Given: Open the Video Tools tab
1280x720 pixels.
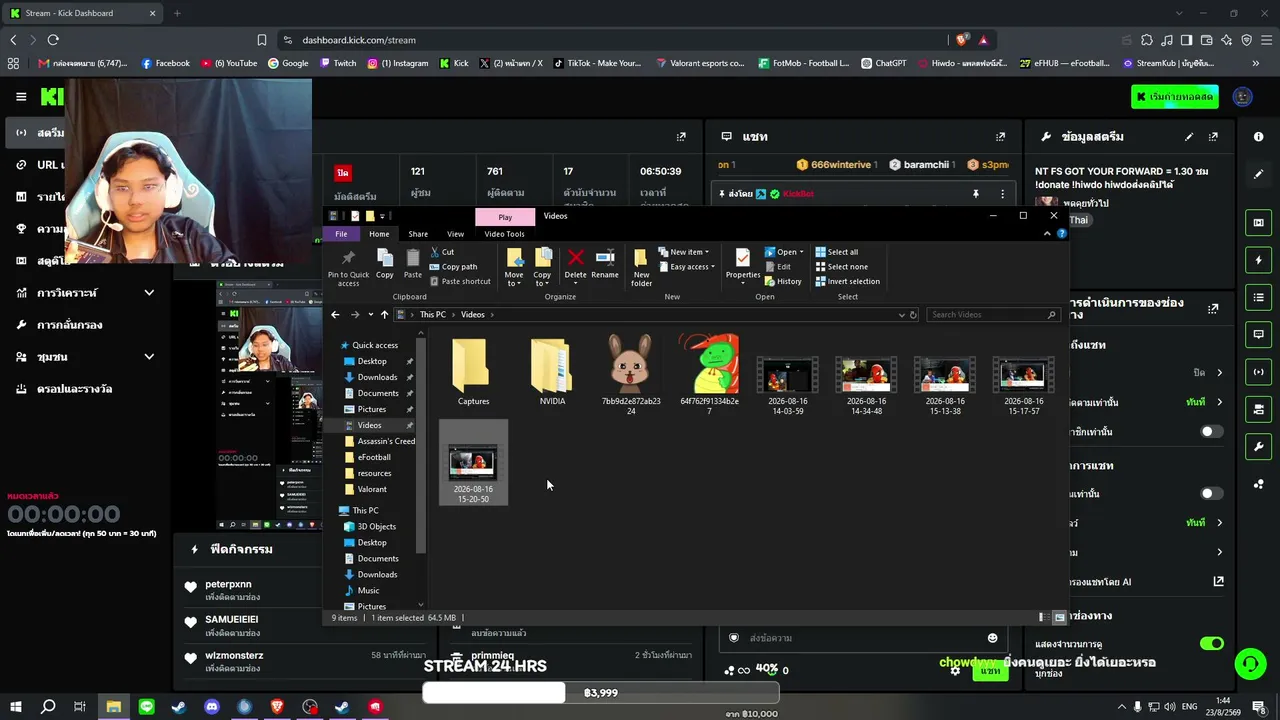Looking at the screenshot, I should pos(504,234).
